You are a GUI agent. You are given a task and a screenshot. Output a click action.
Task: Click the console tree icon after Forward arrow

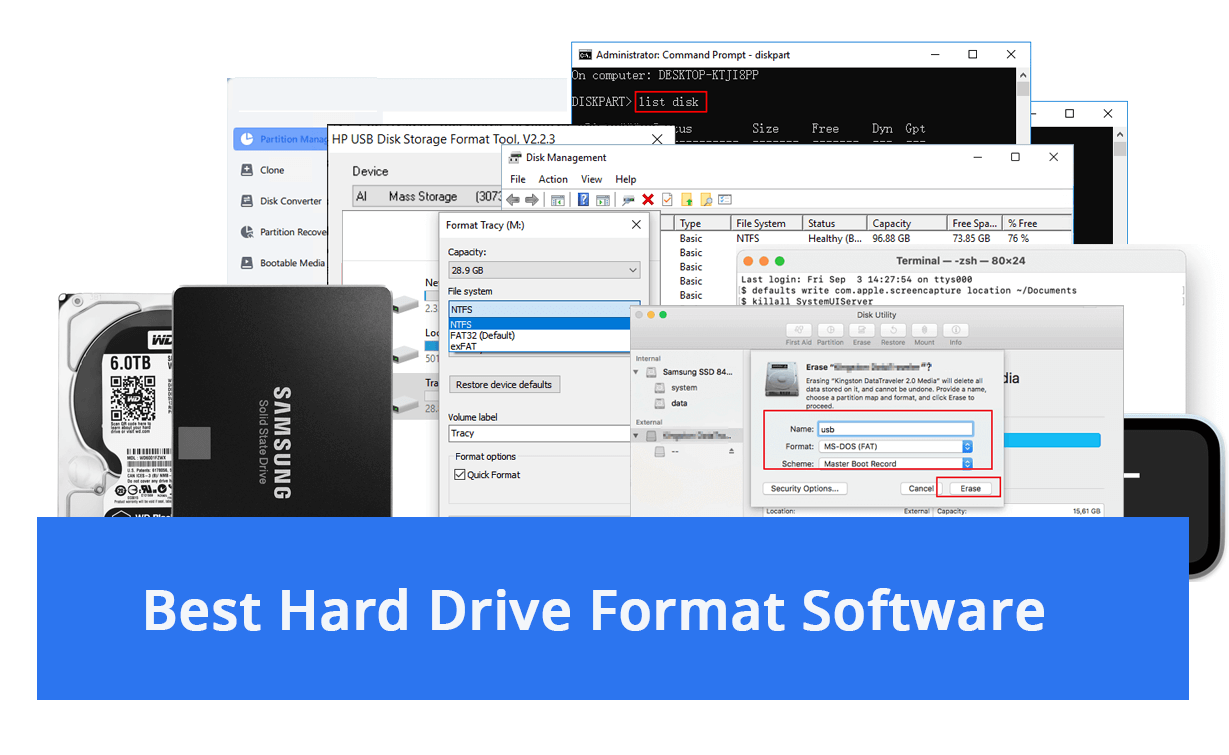(x=558, y=200)
